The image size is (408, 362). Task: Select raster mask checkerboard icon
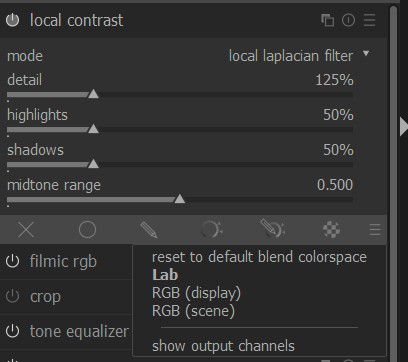[x=331, y=230]
